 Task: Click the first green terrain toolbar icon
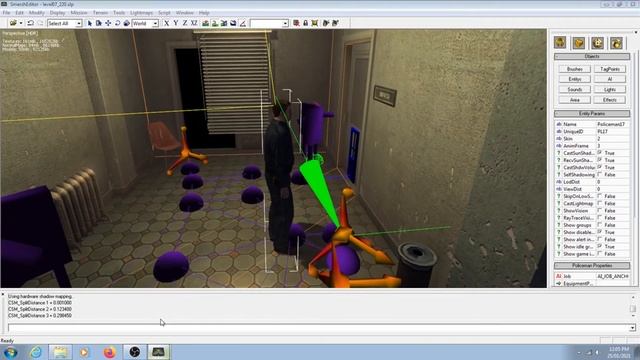point(205,23)
